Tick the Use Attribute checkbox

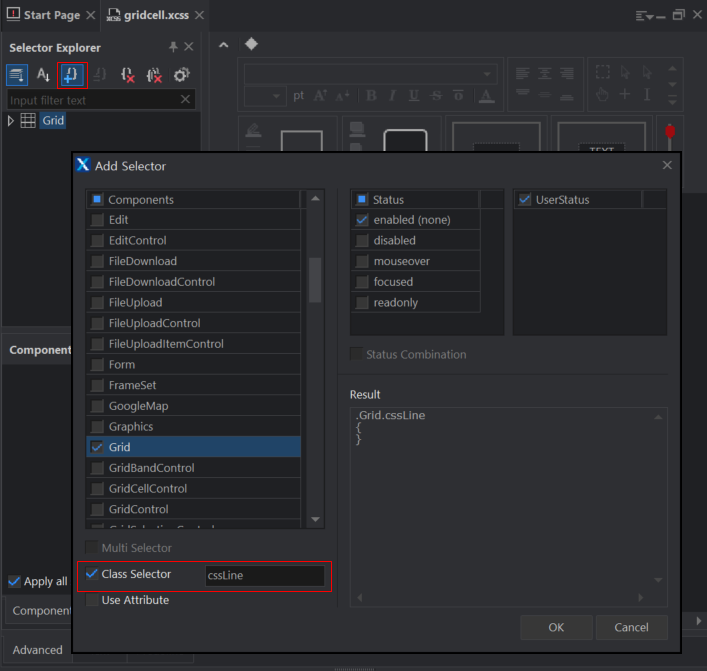pos(93,600)
